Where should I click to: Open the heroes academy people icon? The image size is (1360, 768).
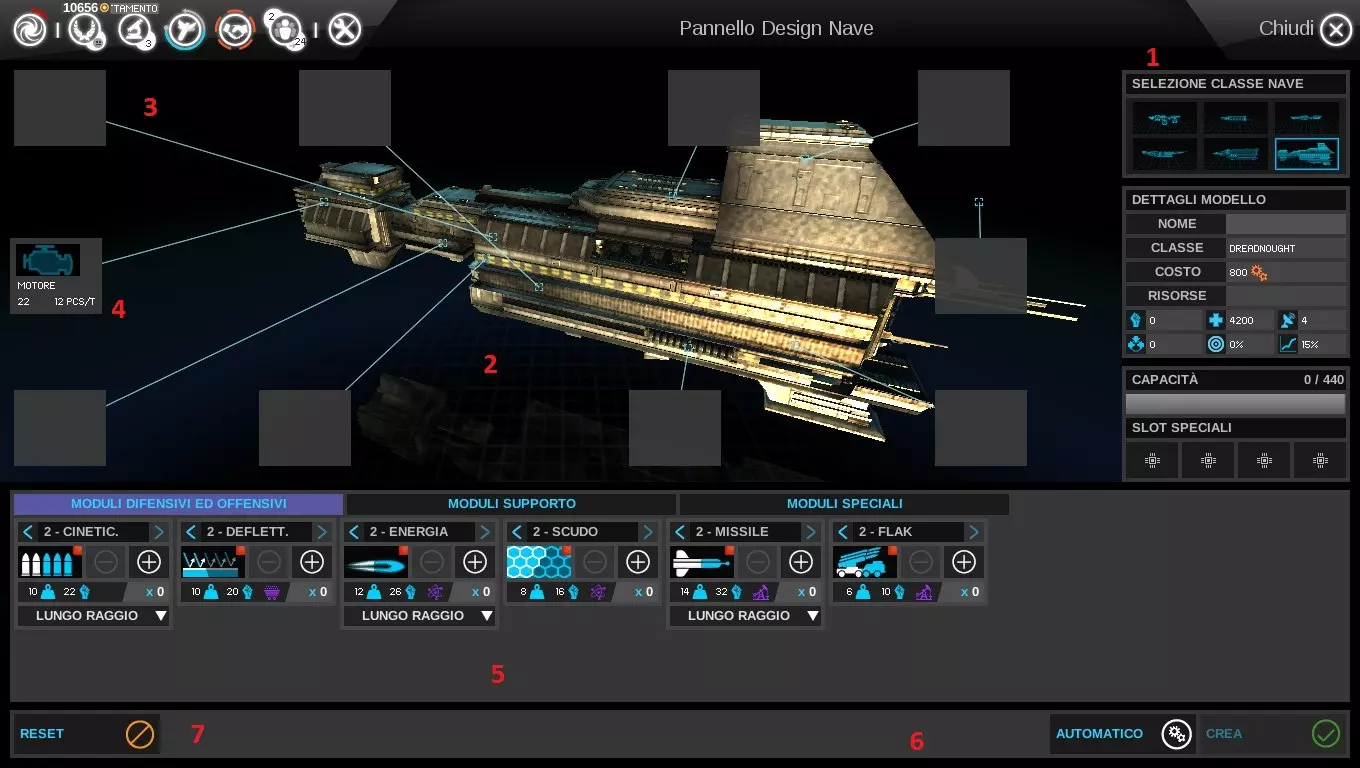pos(286,29)
